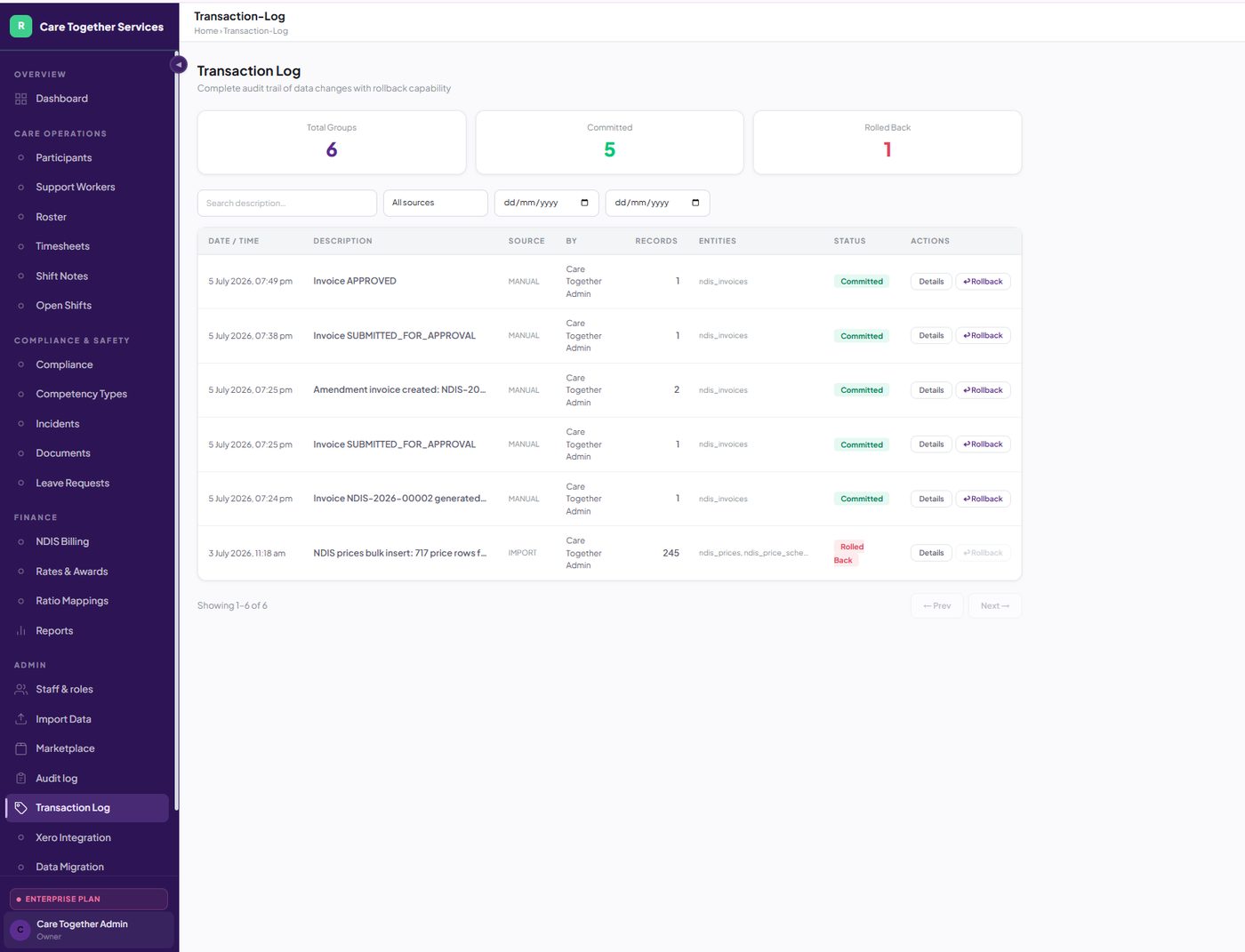Screen dimensions: 1245x952
Task: Open Details for 07:38 pm SUBMITTED_FOR_APPROVAL row
Action: click(x=931, y=336)
